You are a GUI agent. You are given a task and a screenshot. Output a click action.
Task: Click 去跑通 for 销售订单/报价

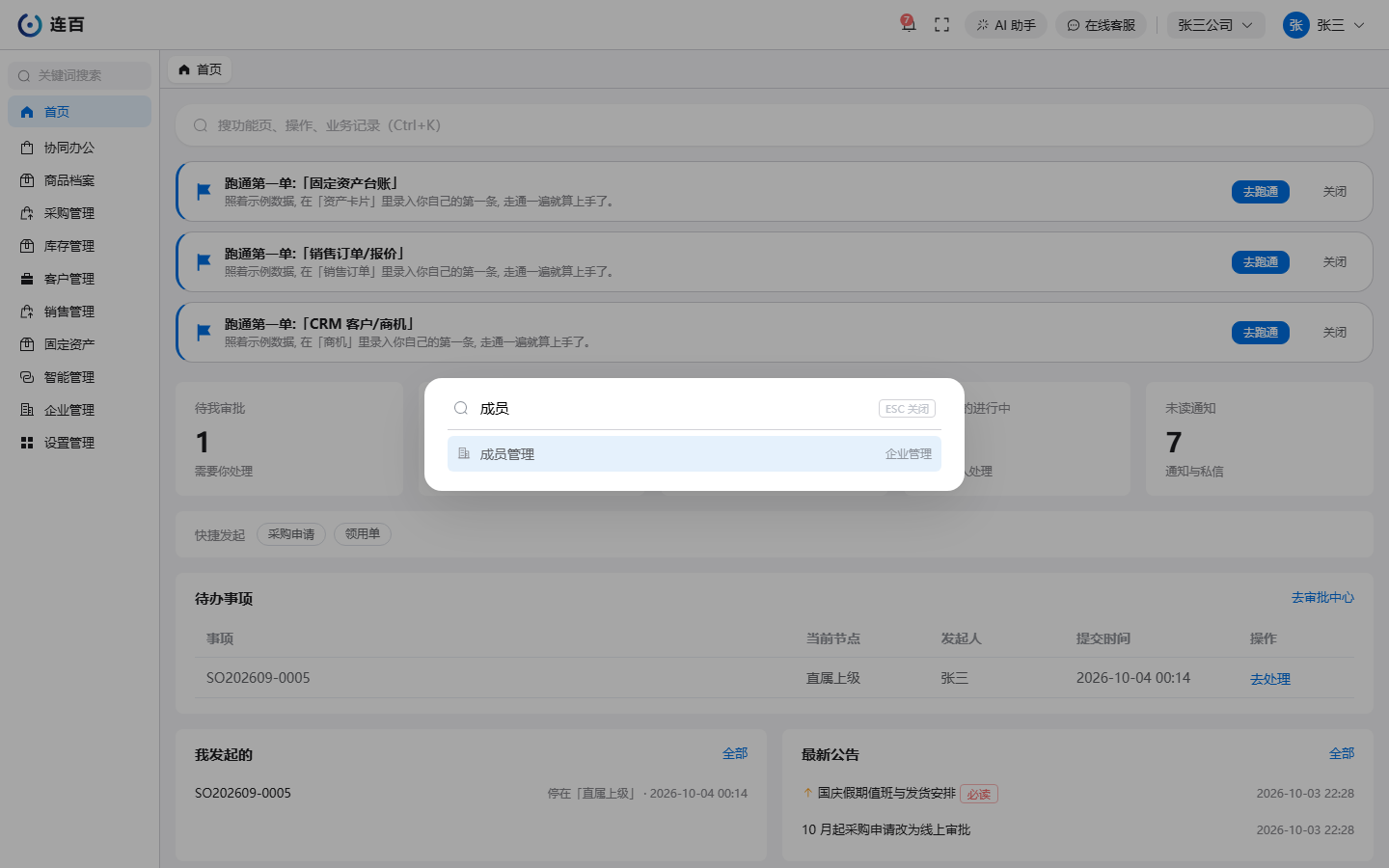[x=1260, y=262]
